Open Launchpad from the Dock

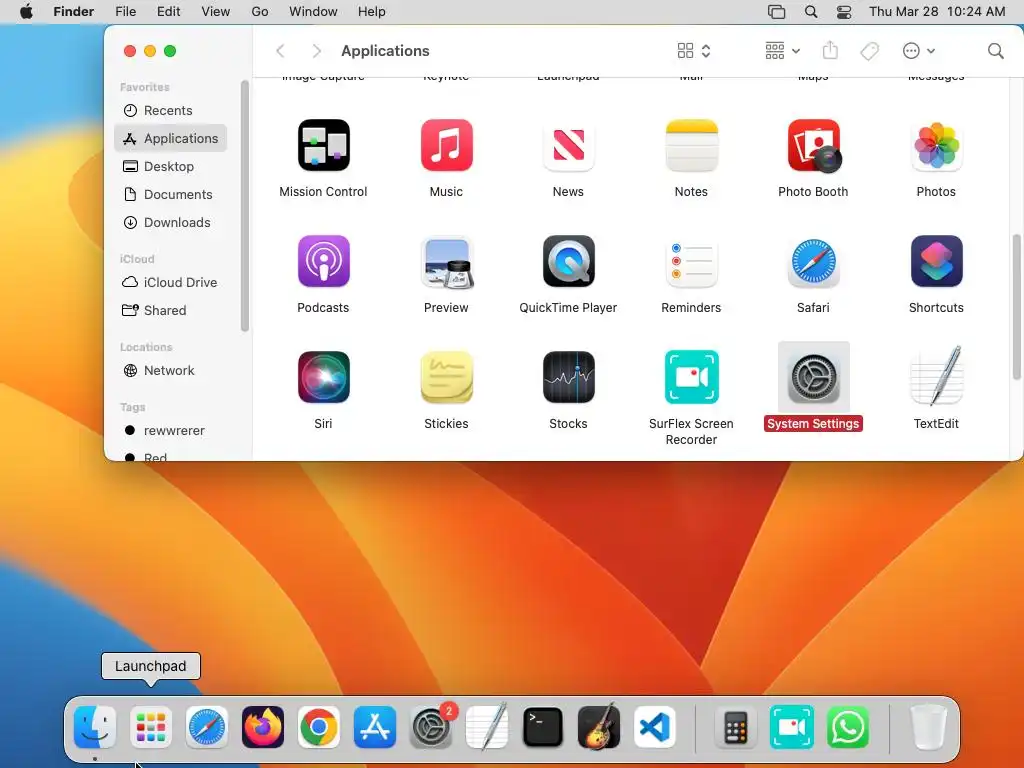pos(151,727)
